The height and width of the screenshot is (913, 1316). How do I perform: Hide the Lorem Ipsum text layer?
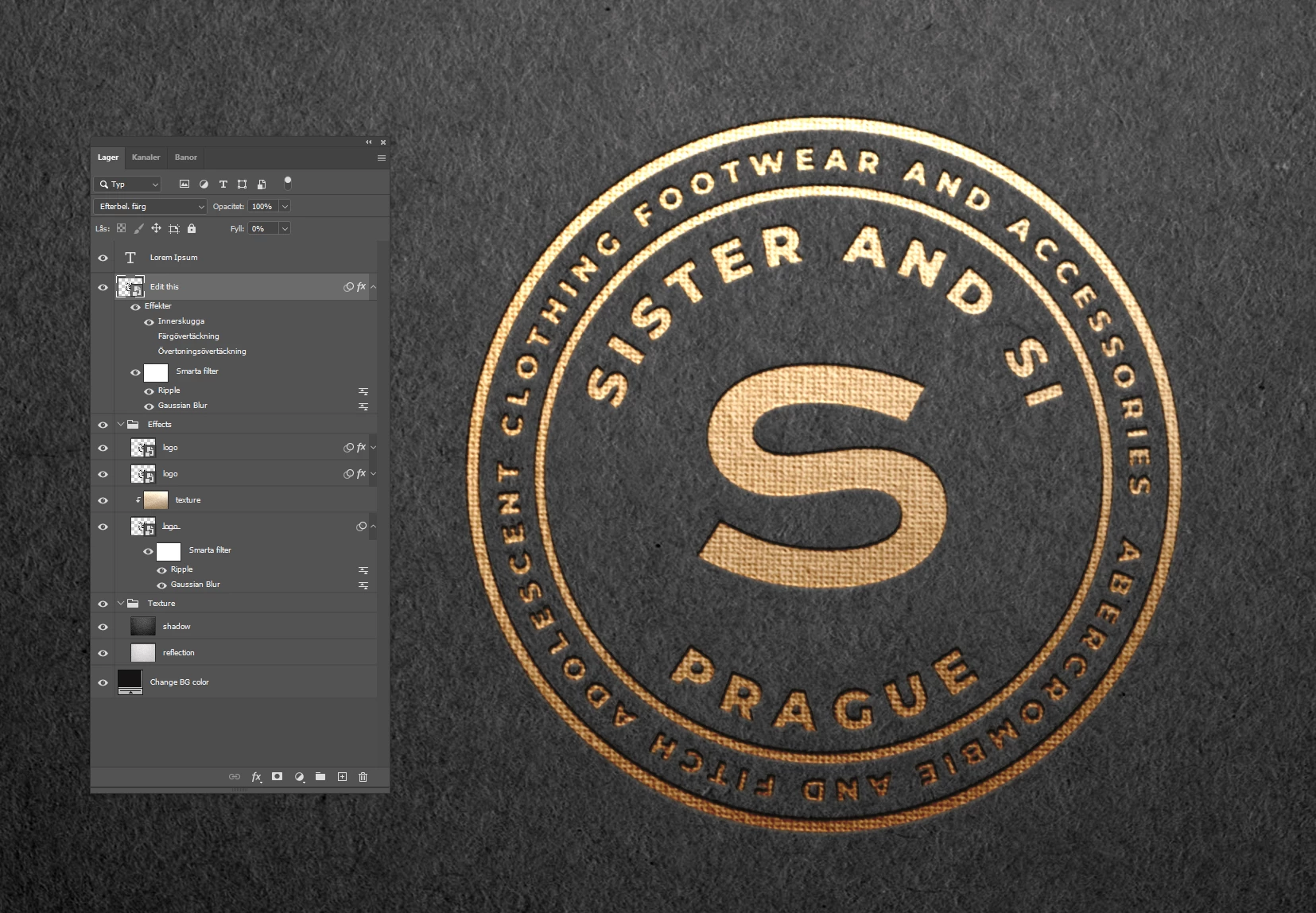tap(103, 258)
